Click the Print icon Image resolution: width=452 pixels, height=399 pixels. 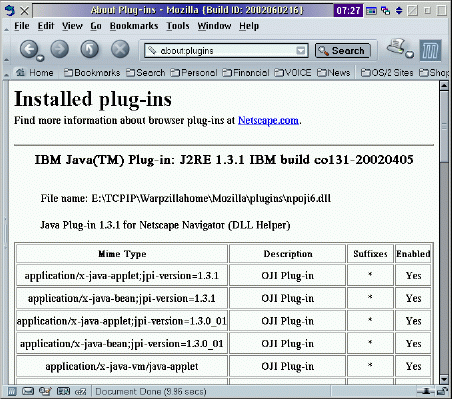396,47
